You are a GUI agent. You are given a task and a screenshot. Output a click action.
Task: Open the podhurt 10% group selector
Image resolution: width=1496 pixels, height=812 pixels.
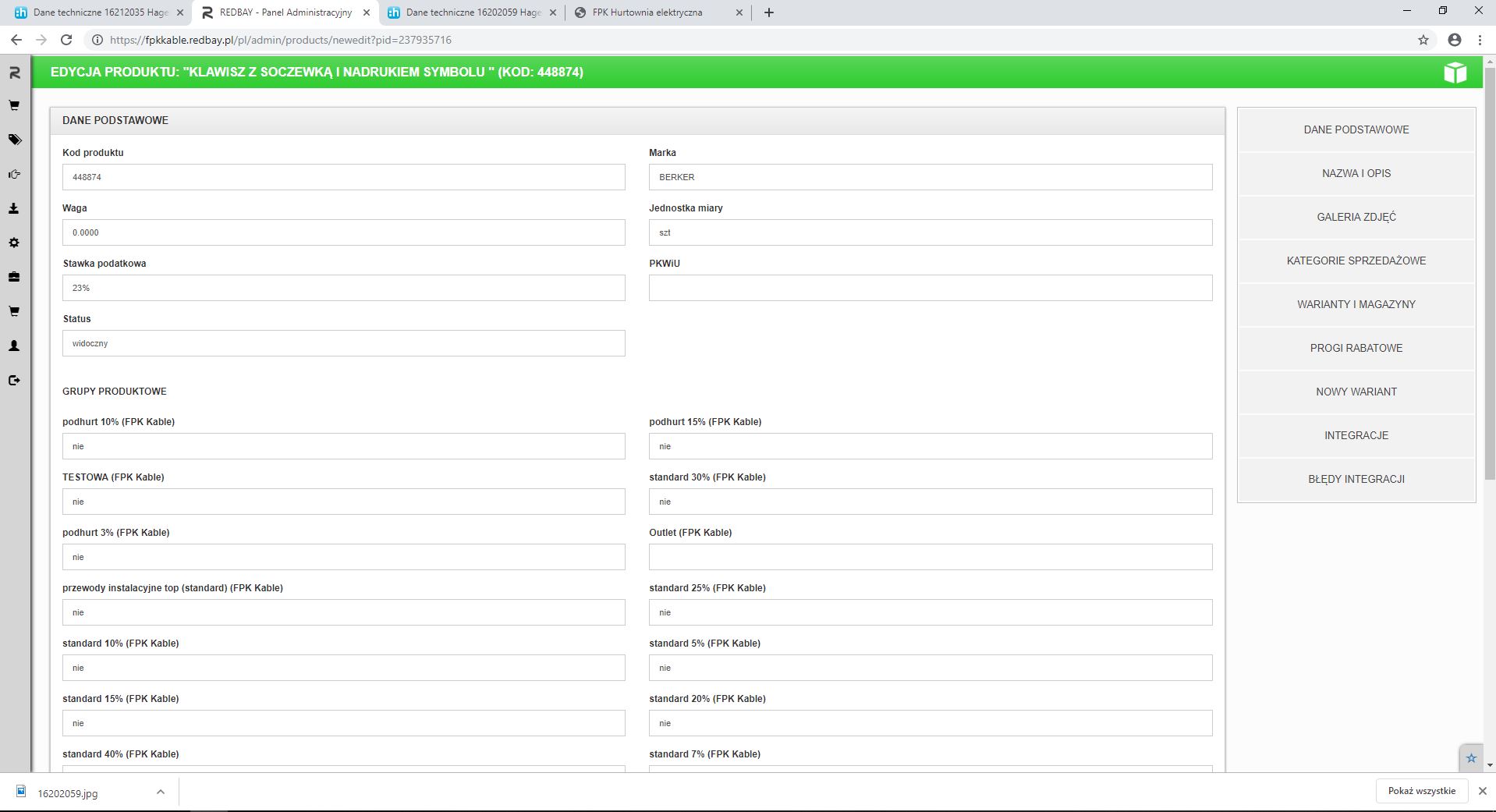tap(343, 446)
